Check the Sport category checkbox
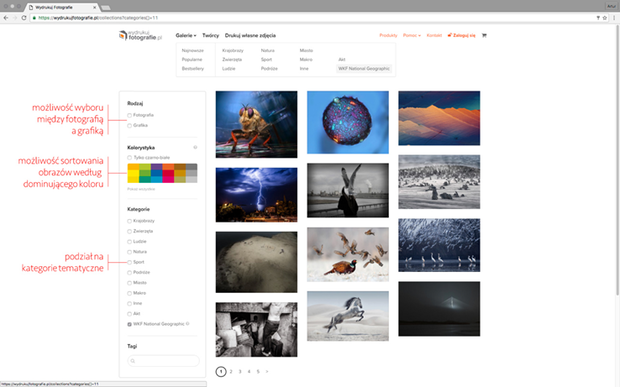Screen dimensions: 620x387 click(129, 262)
